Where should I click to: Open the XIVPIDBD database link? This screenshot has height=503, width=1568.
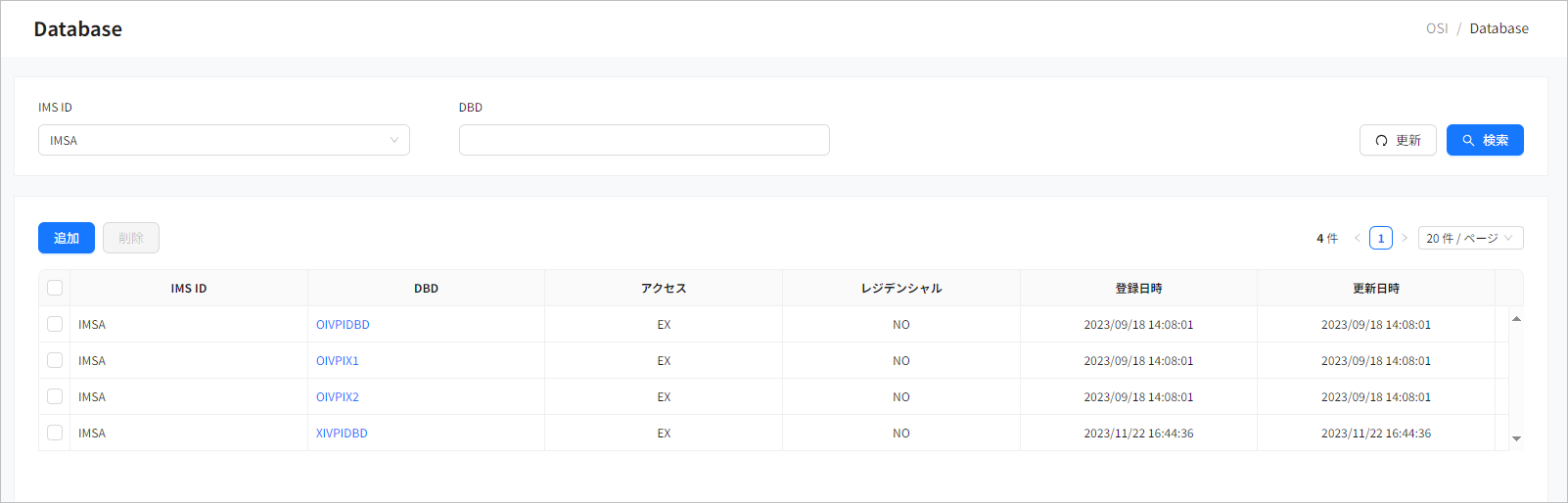click(x=342, y=434)
